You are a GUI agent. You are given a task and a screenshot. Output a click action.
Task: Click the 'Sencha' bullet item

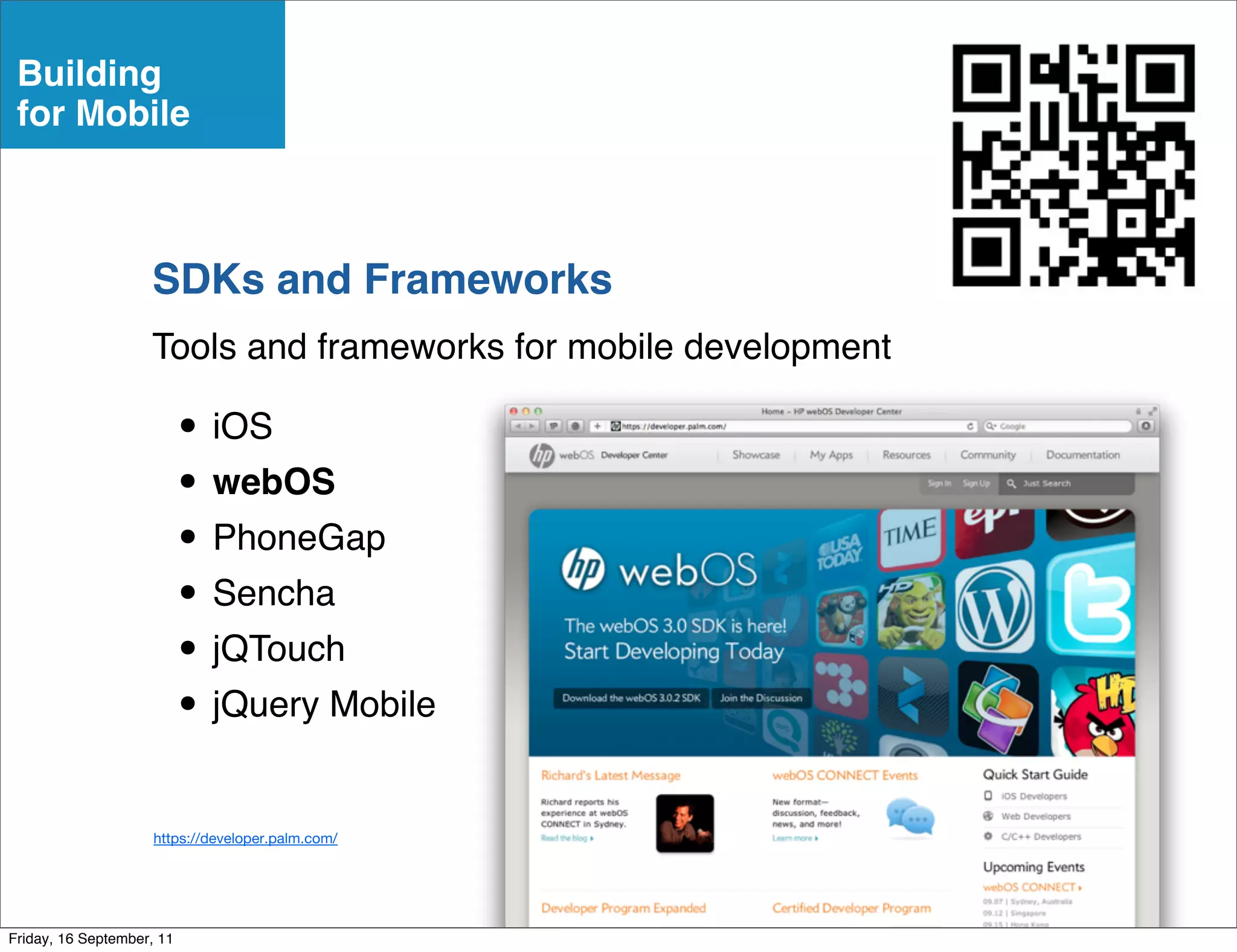coord(274,593)
